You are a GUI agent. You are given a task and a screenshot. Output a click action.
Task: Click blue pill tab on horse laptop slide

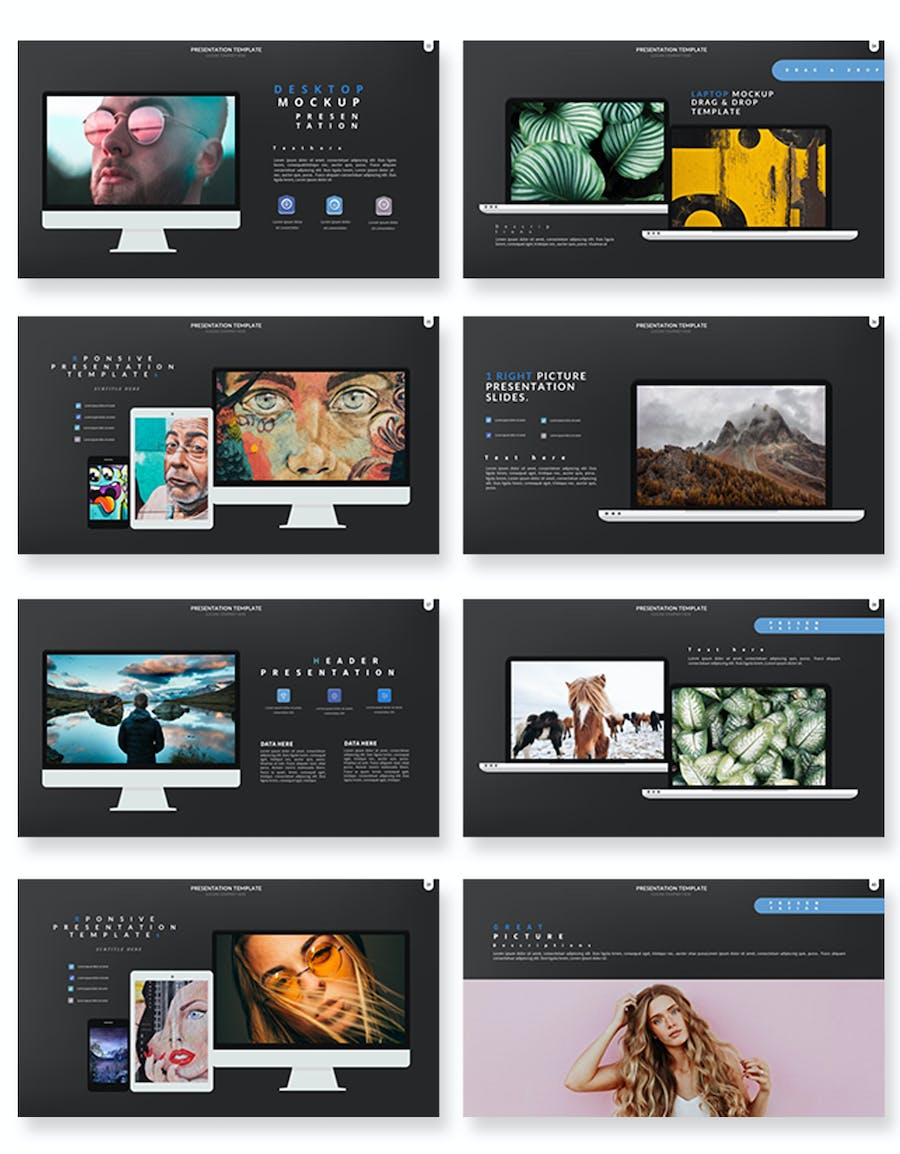click(x=818, y=625)
